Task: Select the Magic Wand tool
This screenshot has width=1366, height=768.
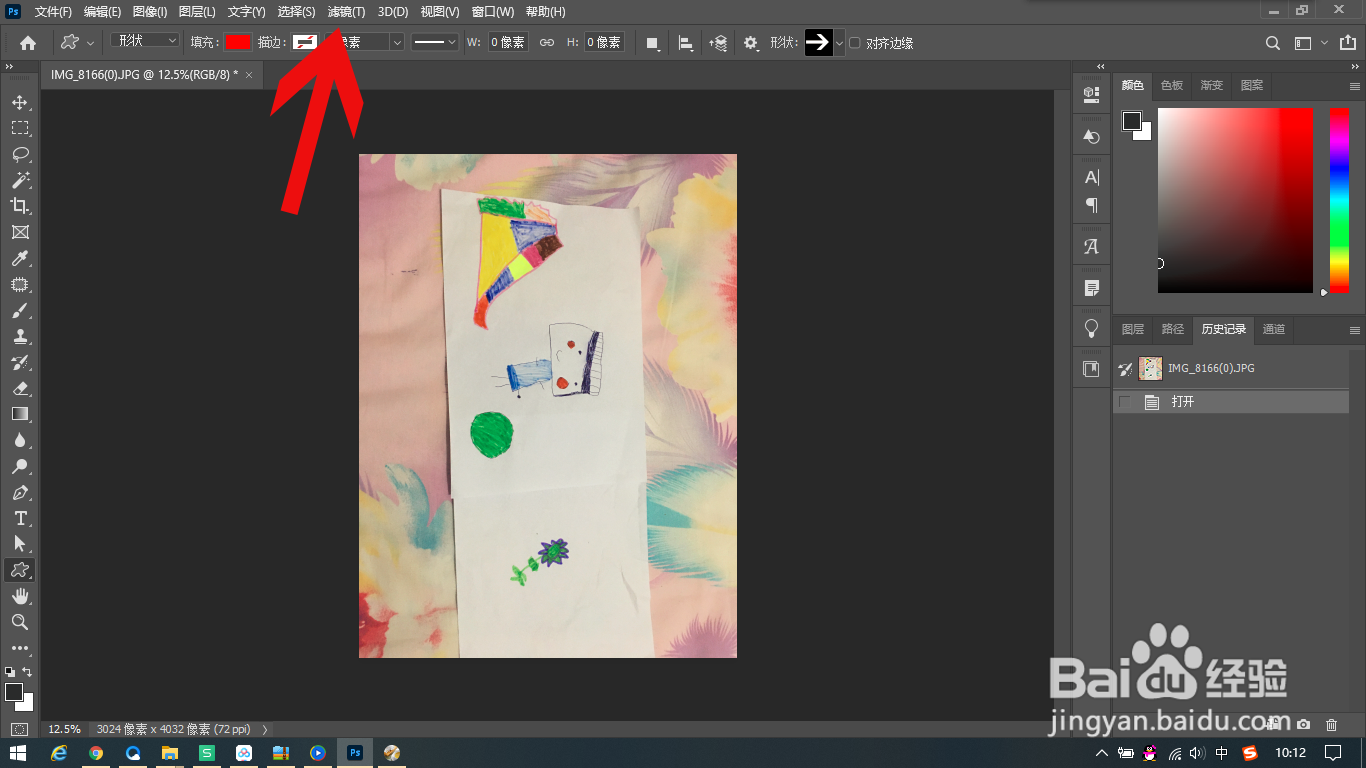Action: click(20, 180)
